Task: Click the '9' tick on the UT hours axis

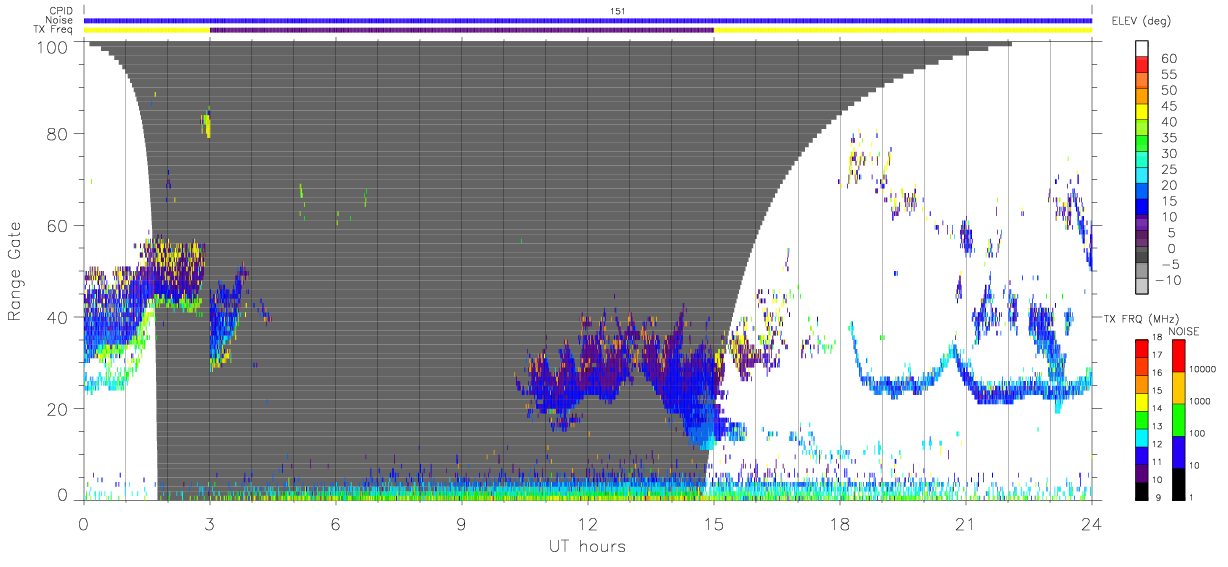Action: [x=462, y=523]
